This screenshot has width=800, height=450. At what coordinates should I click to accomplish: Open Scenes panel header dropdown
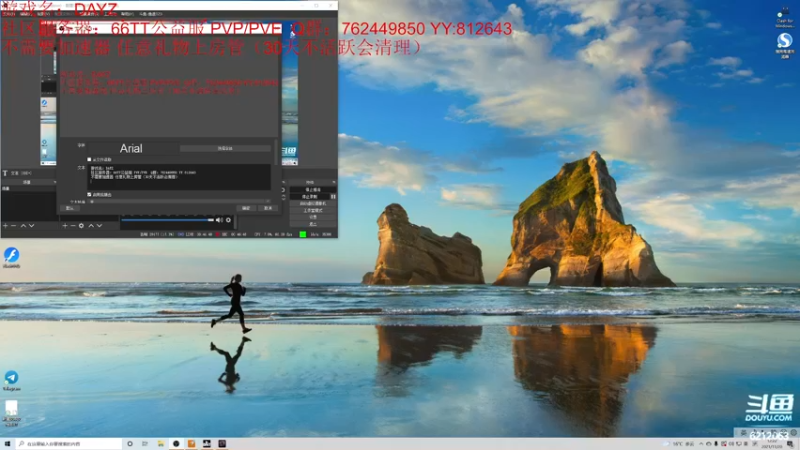click(x=55, y=182)
